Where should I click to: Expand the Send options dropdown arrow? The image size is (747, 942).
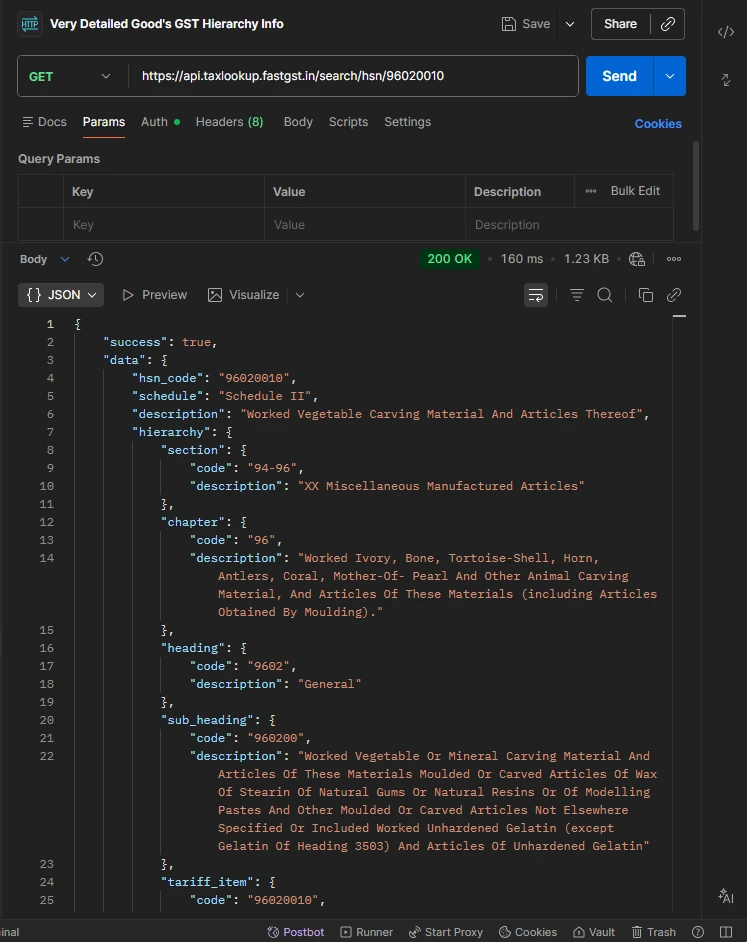(669, 76)
